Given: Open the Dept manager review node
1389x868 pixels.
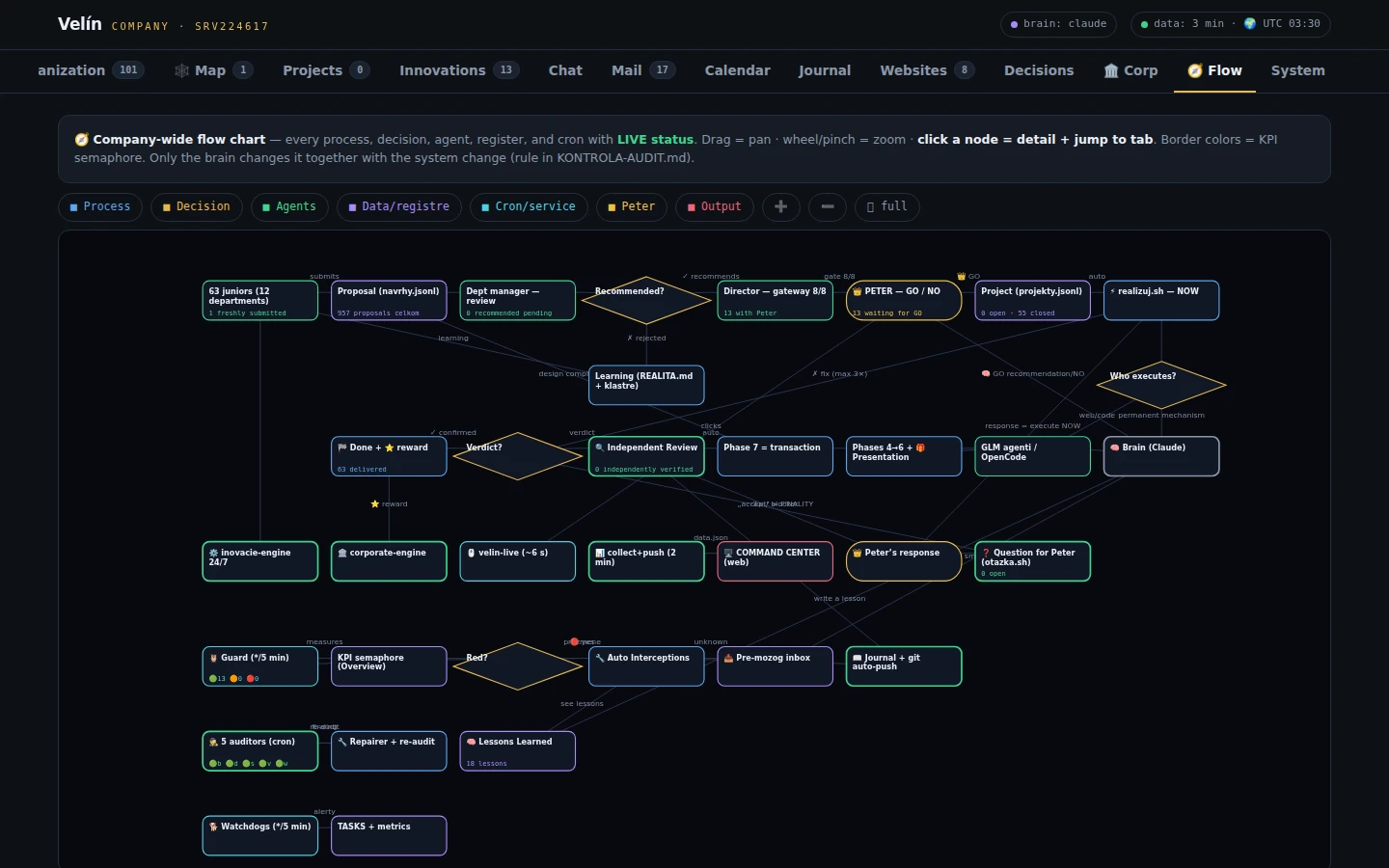Looking at the screenshot, I should pyautogui.click(x=518, y=300).
